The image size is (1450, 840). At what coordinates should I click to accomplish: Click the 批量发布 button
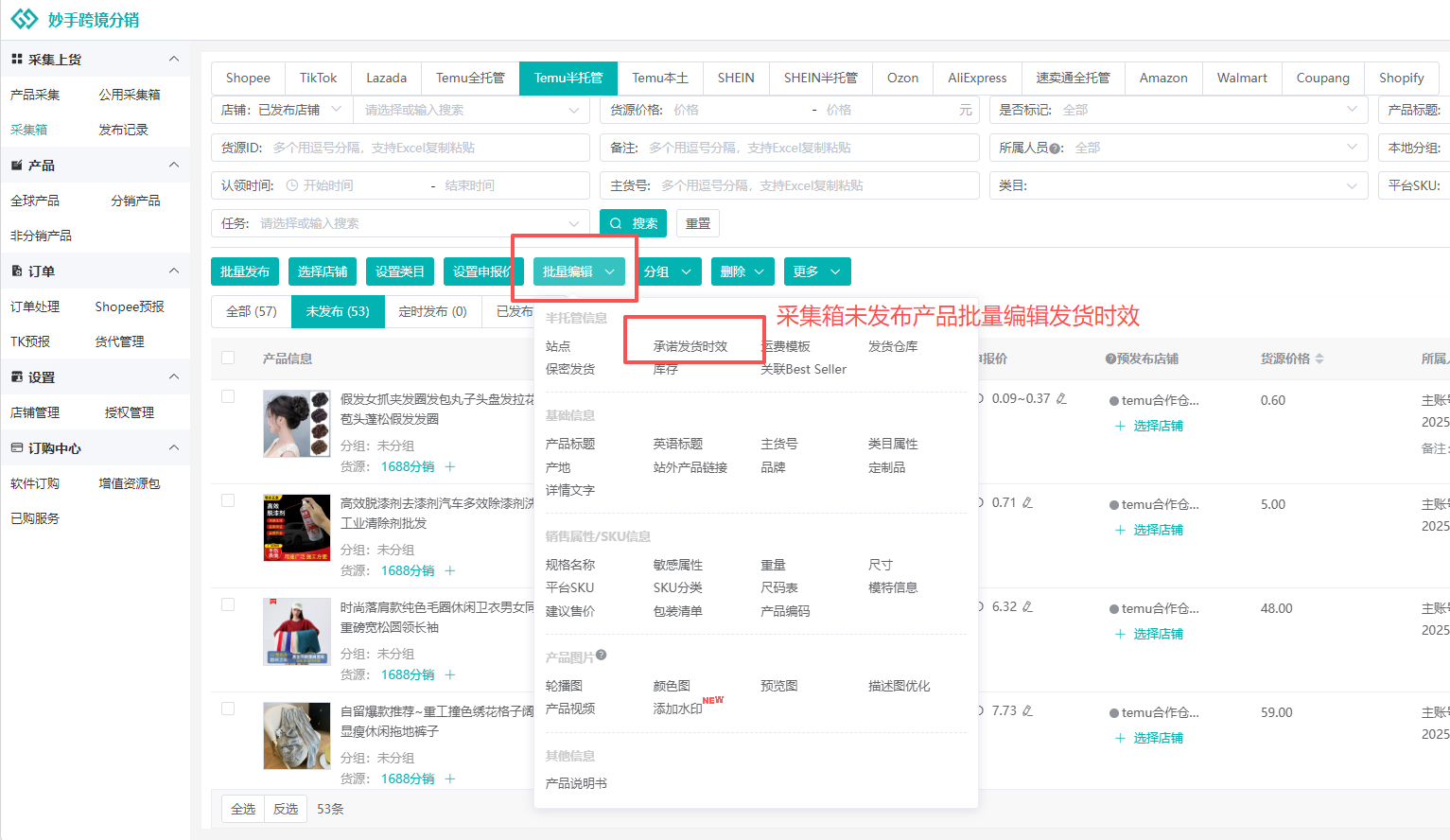[x=245, y=271]
